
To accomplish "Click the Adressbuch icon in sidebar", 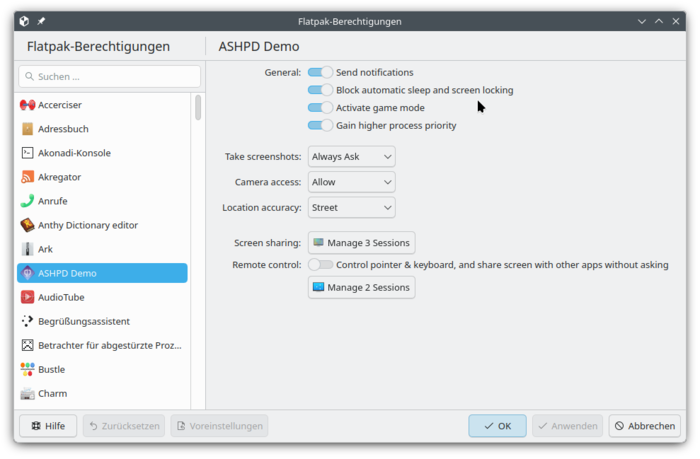I will pyautogui.click(x=28, y=129).
